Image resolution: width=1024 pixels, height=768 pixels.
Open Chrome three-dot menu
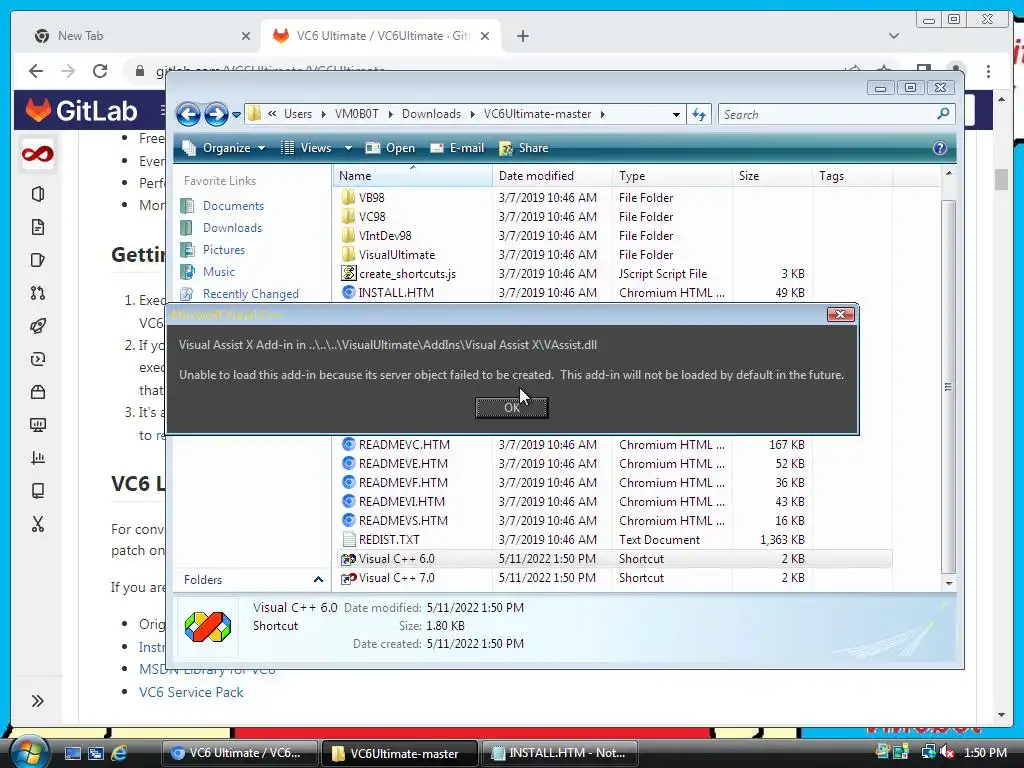point(988,71)
